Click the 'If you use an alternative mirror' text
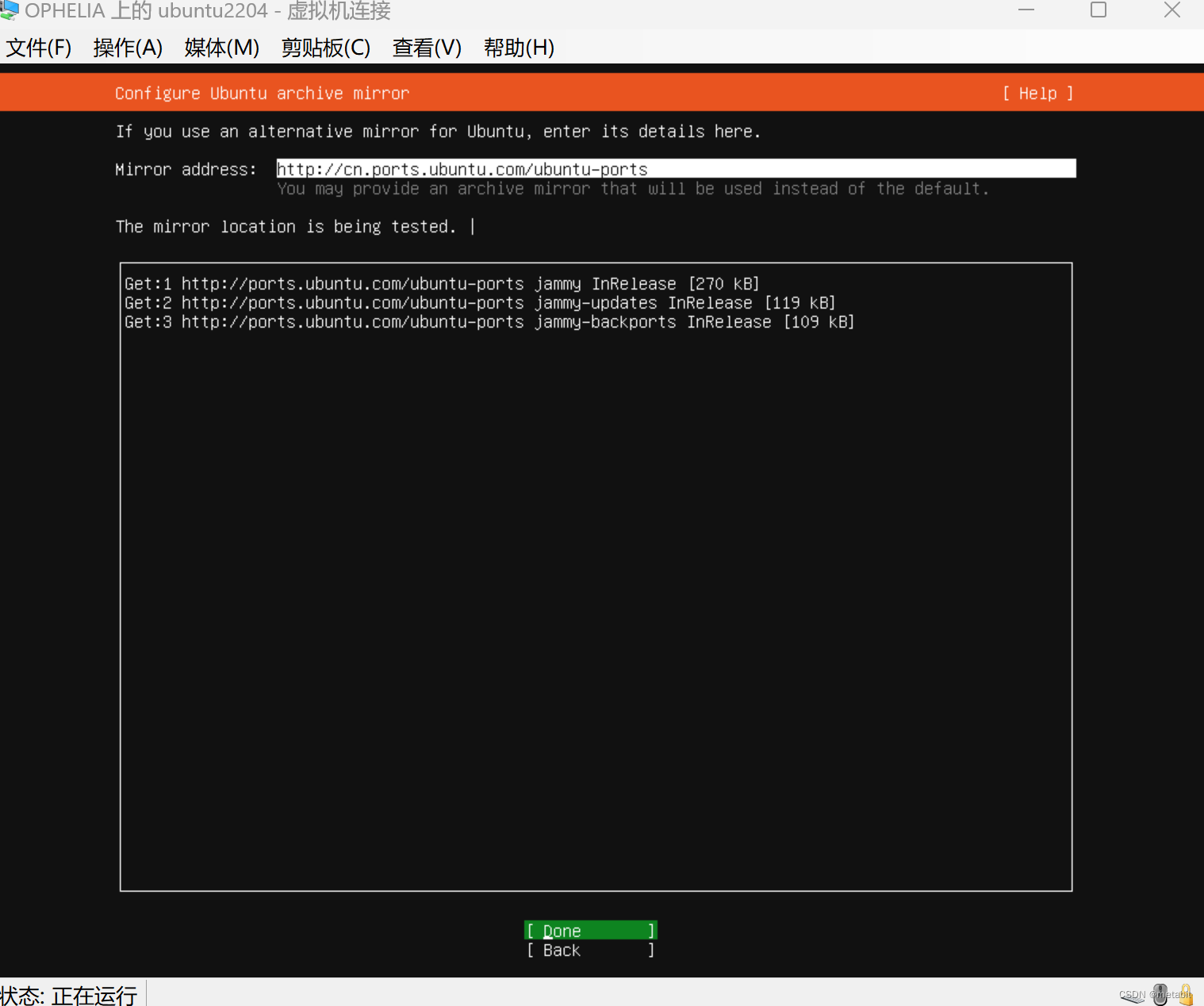 point(439,132)
